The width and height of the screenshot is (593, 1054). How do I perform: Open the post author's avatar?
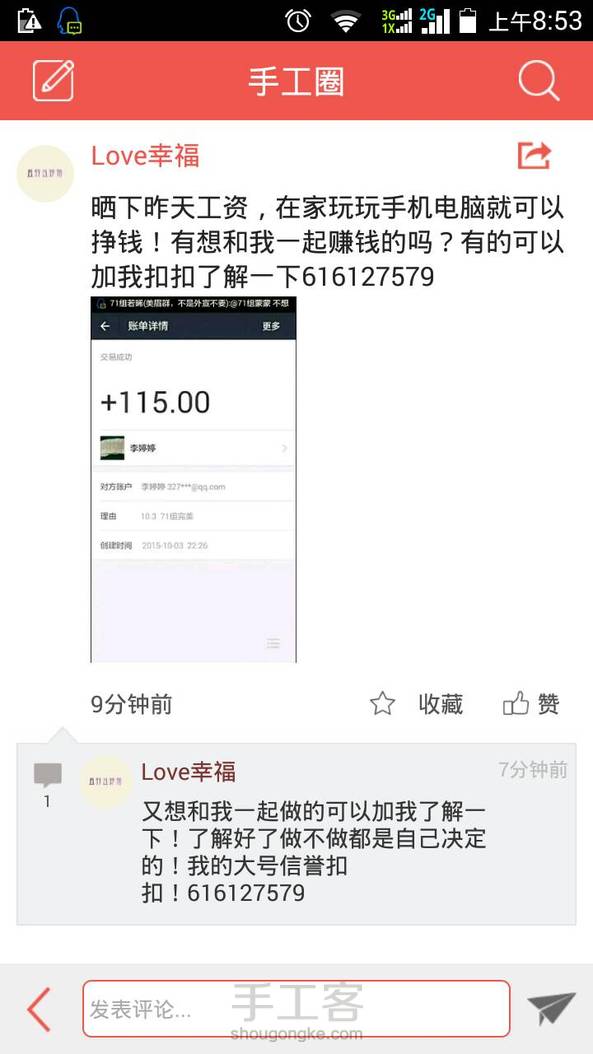(x=45, y=173)
